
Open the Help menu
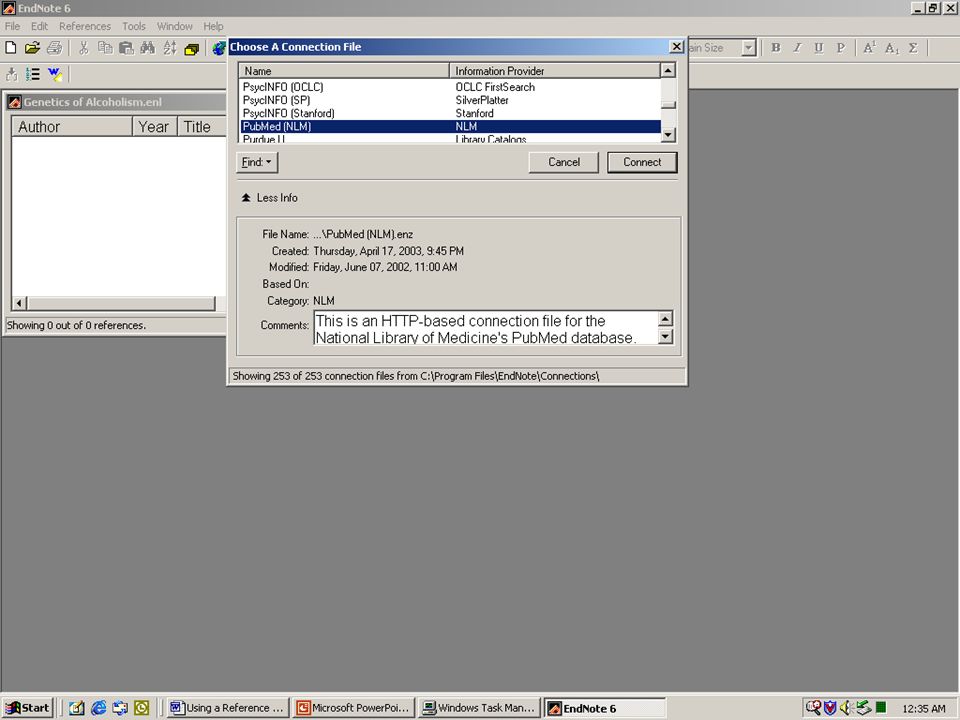click(x=213, y=26)
